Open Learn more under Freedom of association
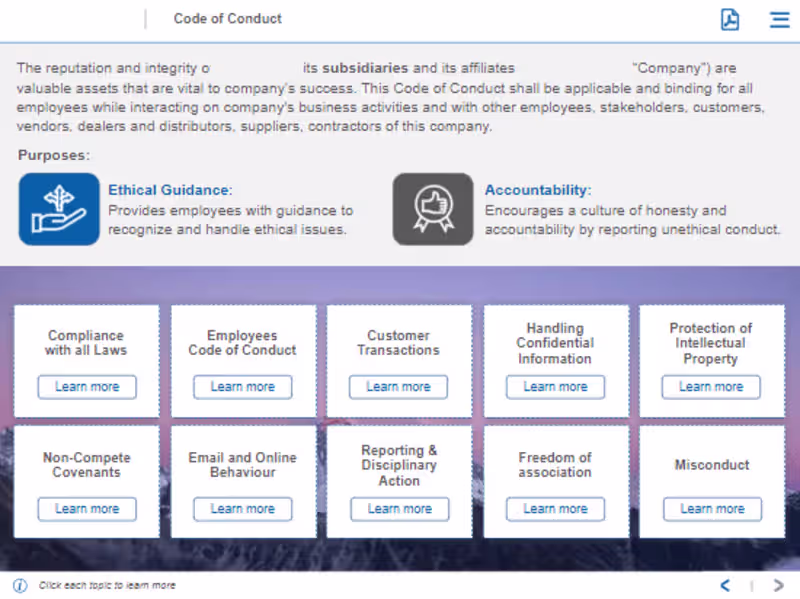 point(555,509)
